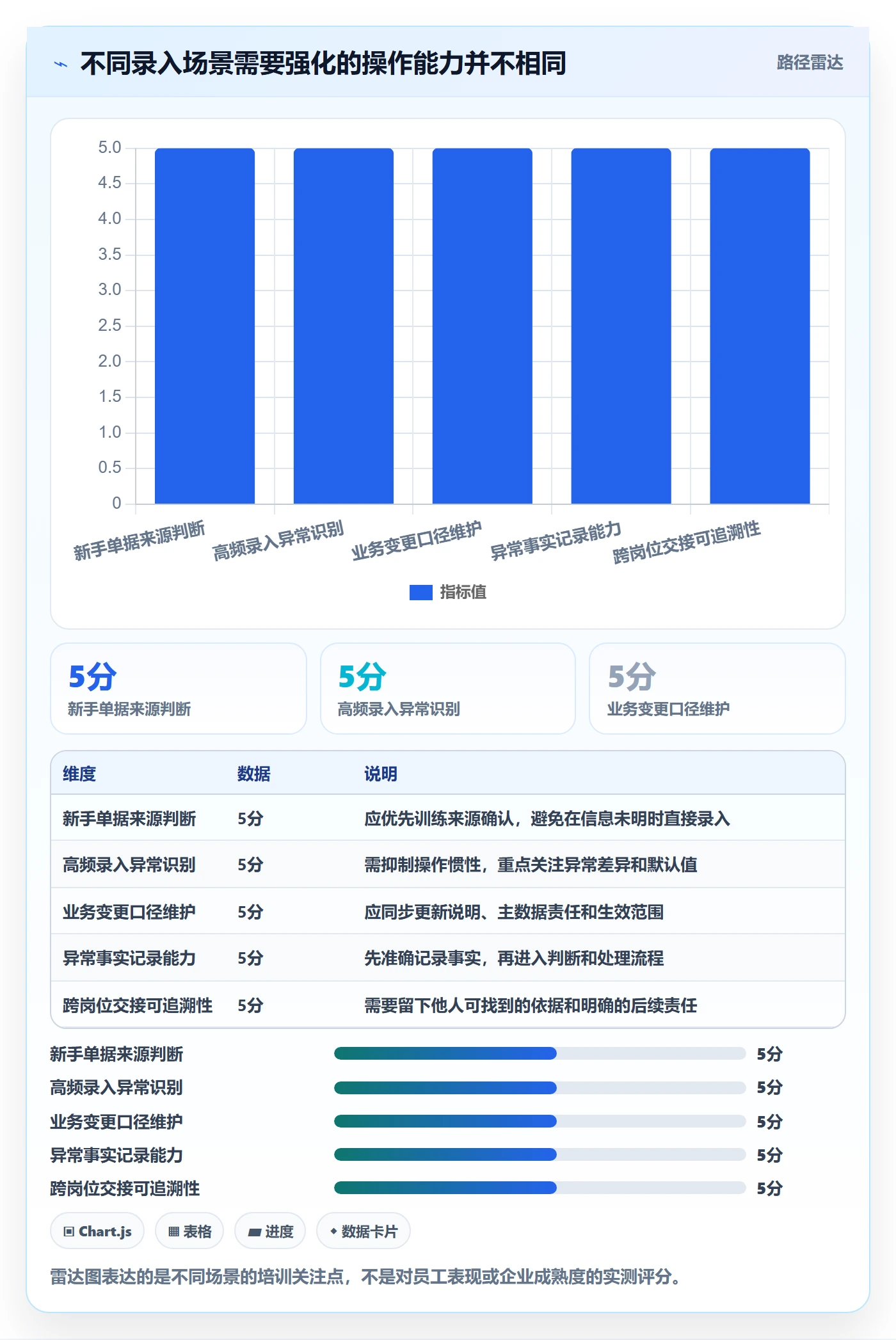
Task: Select table row 异常事实记录能力
Action: (x=448, y=958)
